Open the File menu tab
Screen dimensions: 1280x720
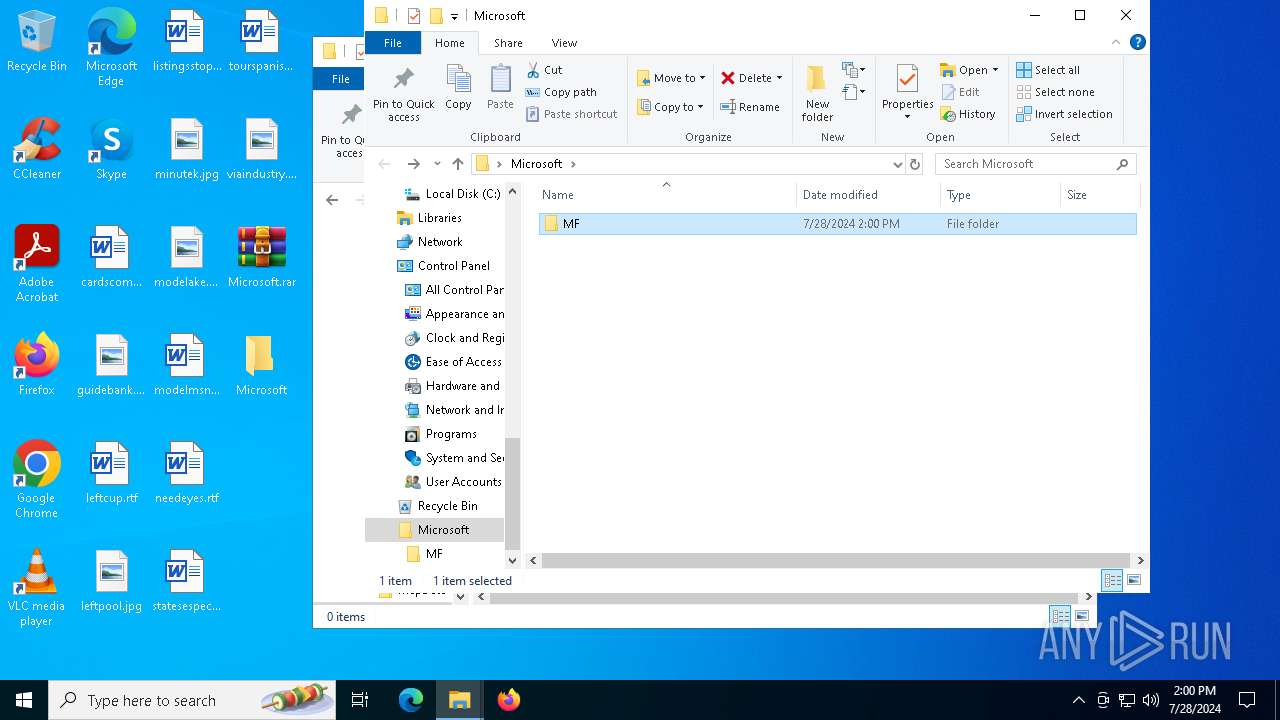(x=393, y=43)
